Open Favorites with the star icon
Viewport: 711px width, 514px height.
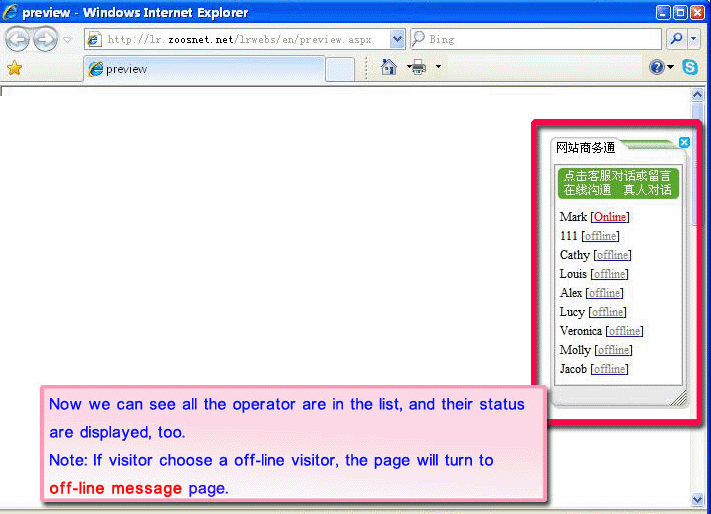[x=15, y=68]
